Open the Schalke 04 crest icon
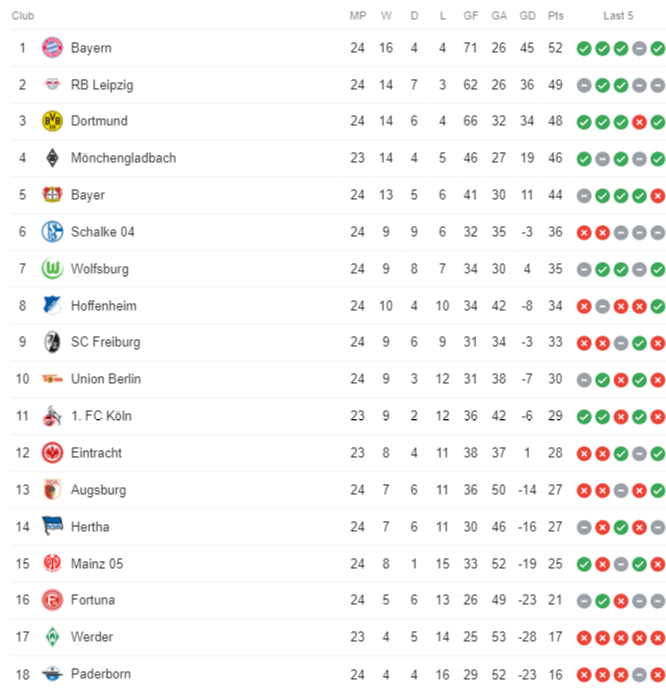Image resolution: width=666 pixels, height=698 pixels. (52, 231)
